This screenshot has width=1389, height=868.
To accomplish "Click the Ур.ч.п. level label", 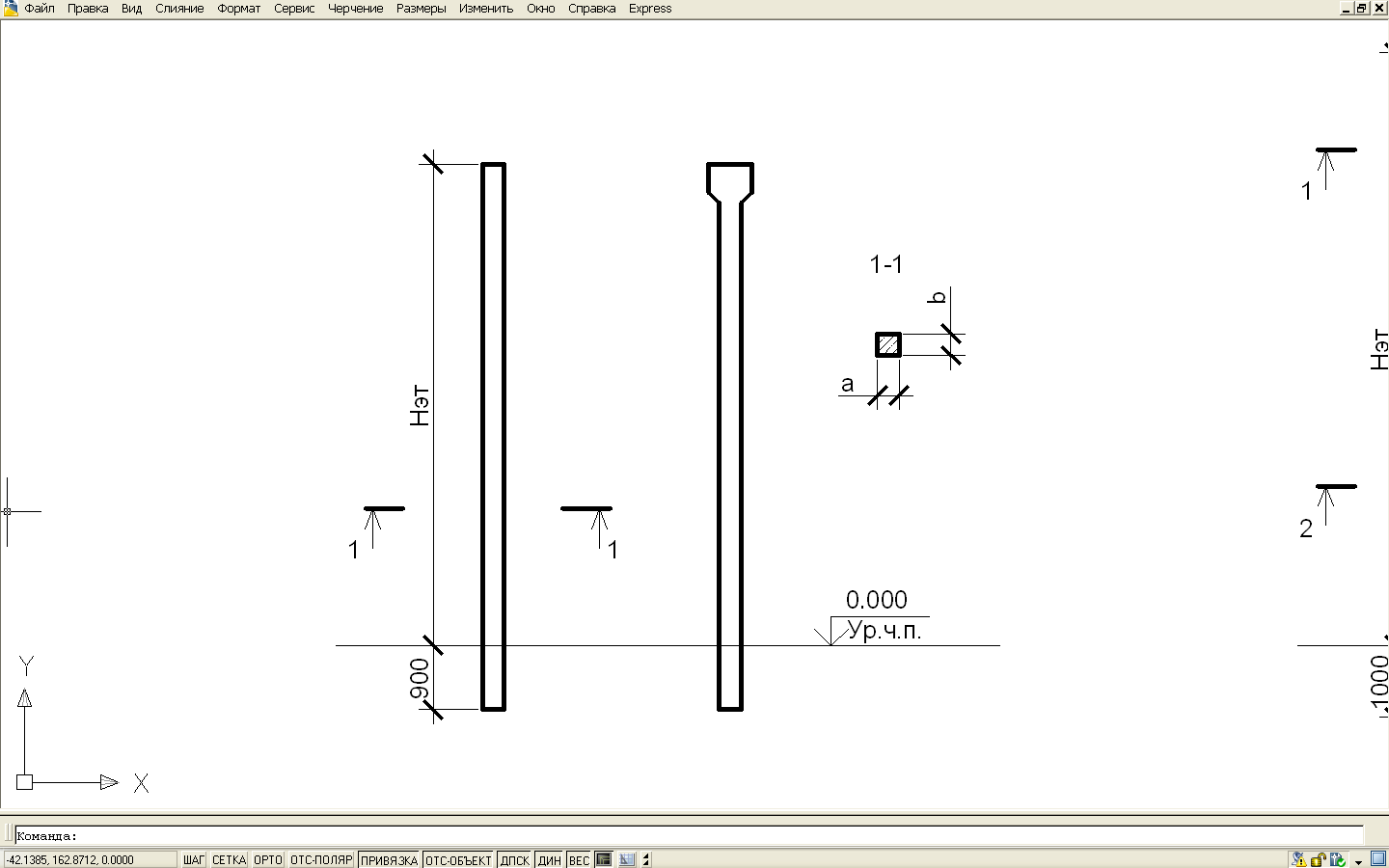I will click(885, 632).
